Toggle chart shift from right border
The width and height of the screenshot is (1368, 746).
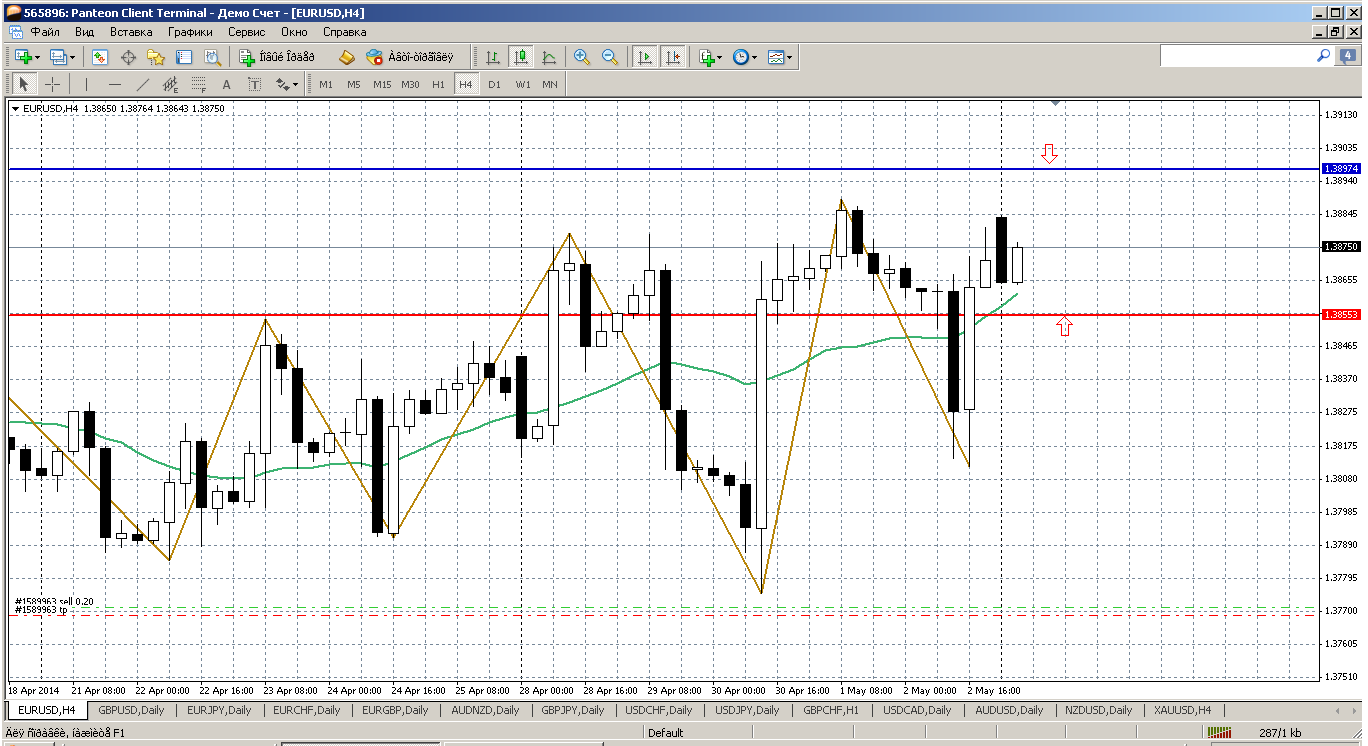(673, 58)
